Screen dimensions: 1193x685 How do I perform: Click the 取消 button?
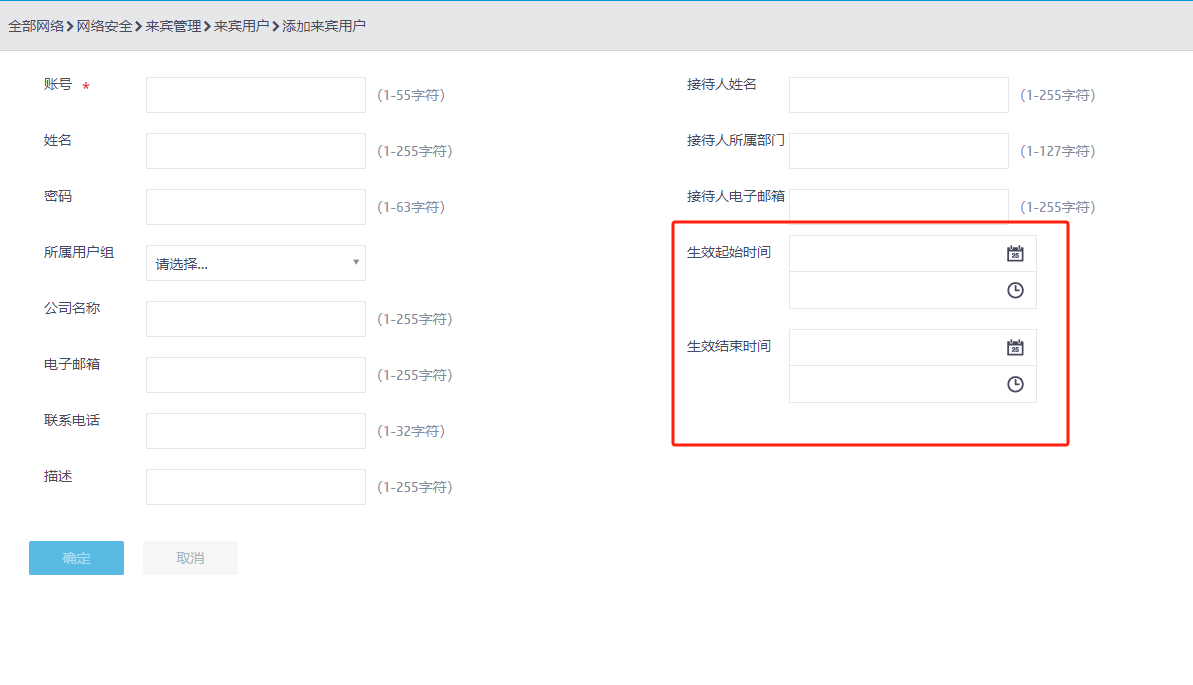click(190, 558)
